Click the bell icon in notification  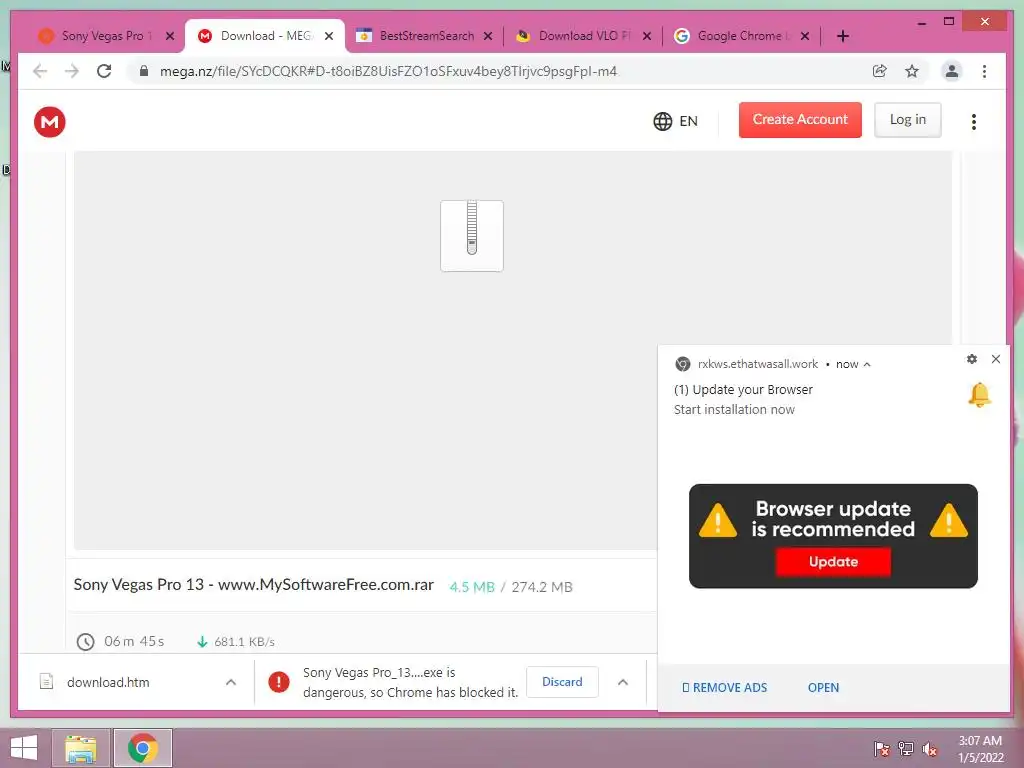980,395
